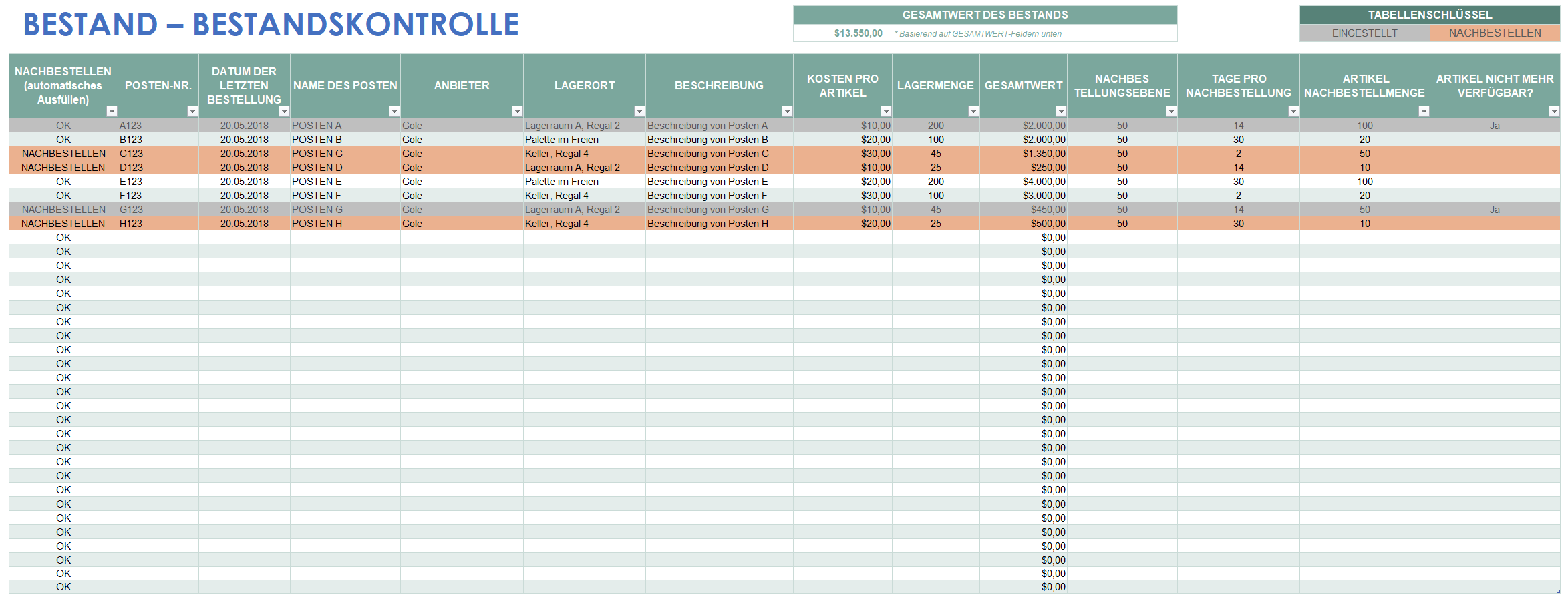This screenshot has width=1568, height=601.
Task: Open the DATUM DER LETZTEN BESTELLUNG filter dropdown
Action: click(284, 112)
